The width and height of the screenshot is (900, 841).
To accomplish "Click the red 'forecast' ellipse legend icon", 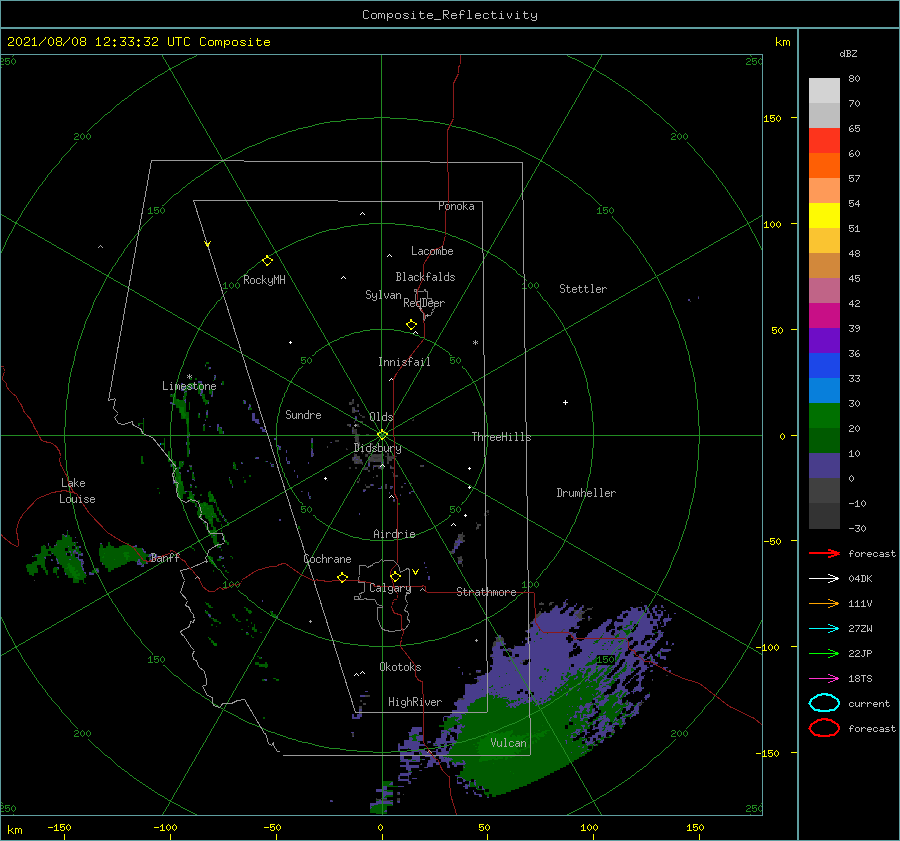I will click(824, 728).
